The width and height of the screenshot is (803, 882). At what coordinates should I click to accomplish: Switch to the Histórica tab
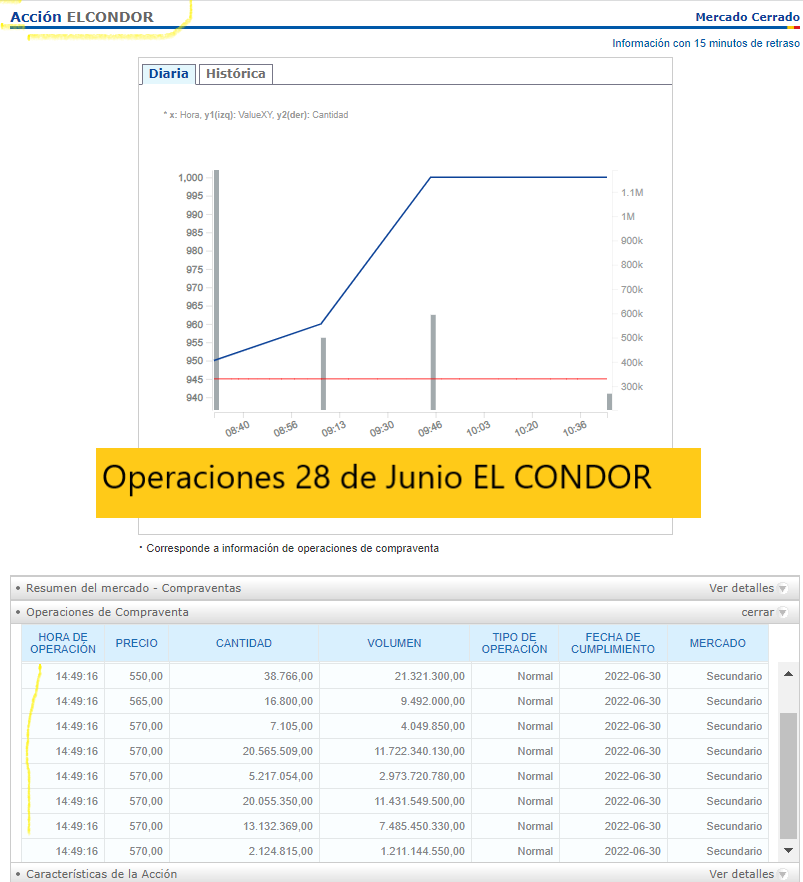coord(234,73)
